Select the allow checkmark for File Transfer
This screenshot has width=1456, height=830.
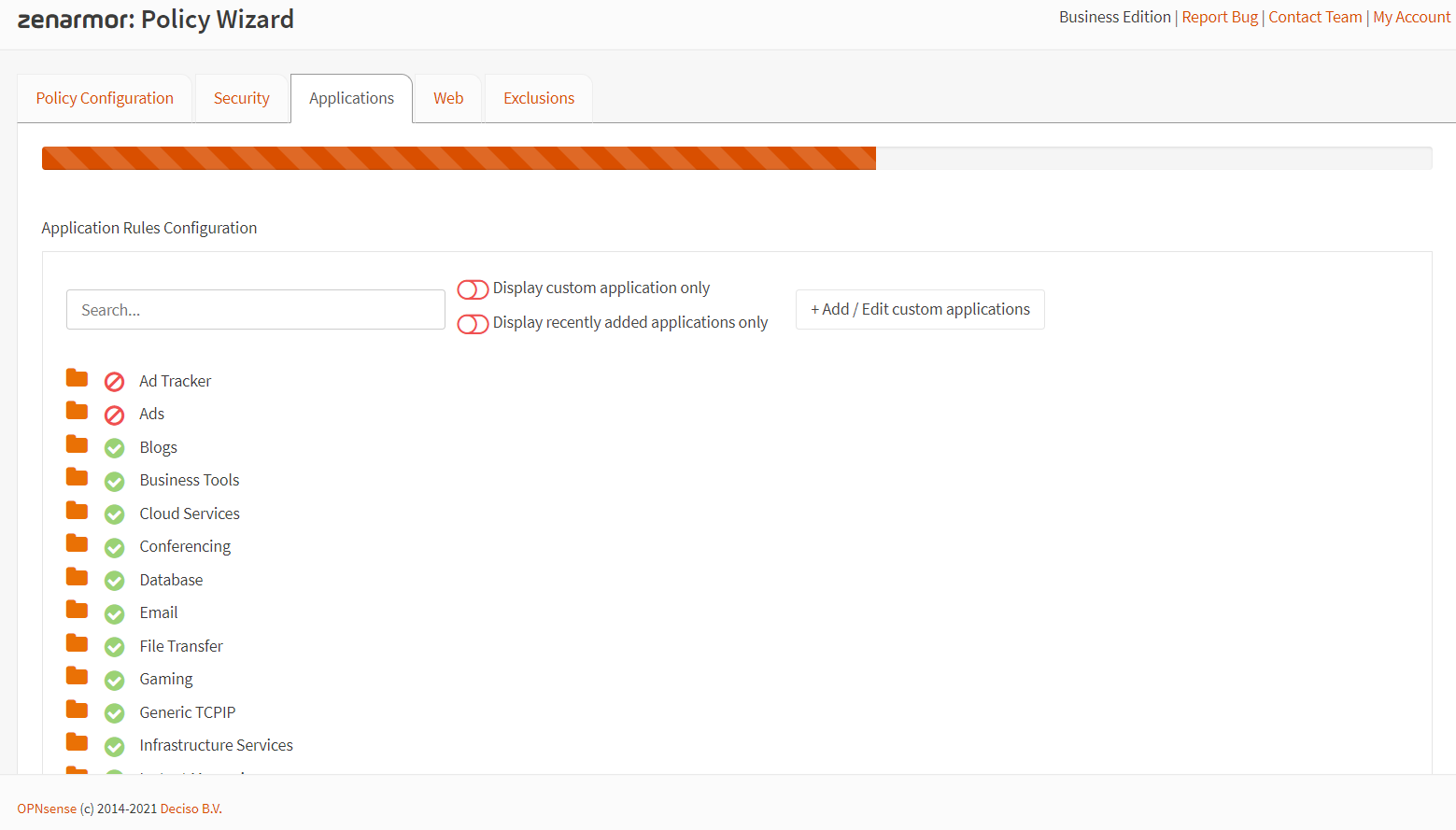tap(114, 646)
